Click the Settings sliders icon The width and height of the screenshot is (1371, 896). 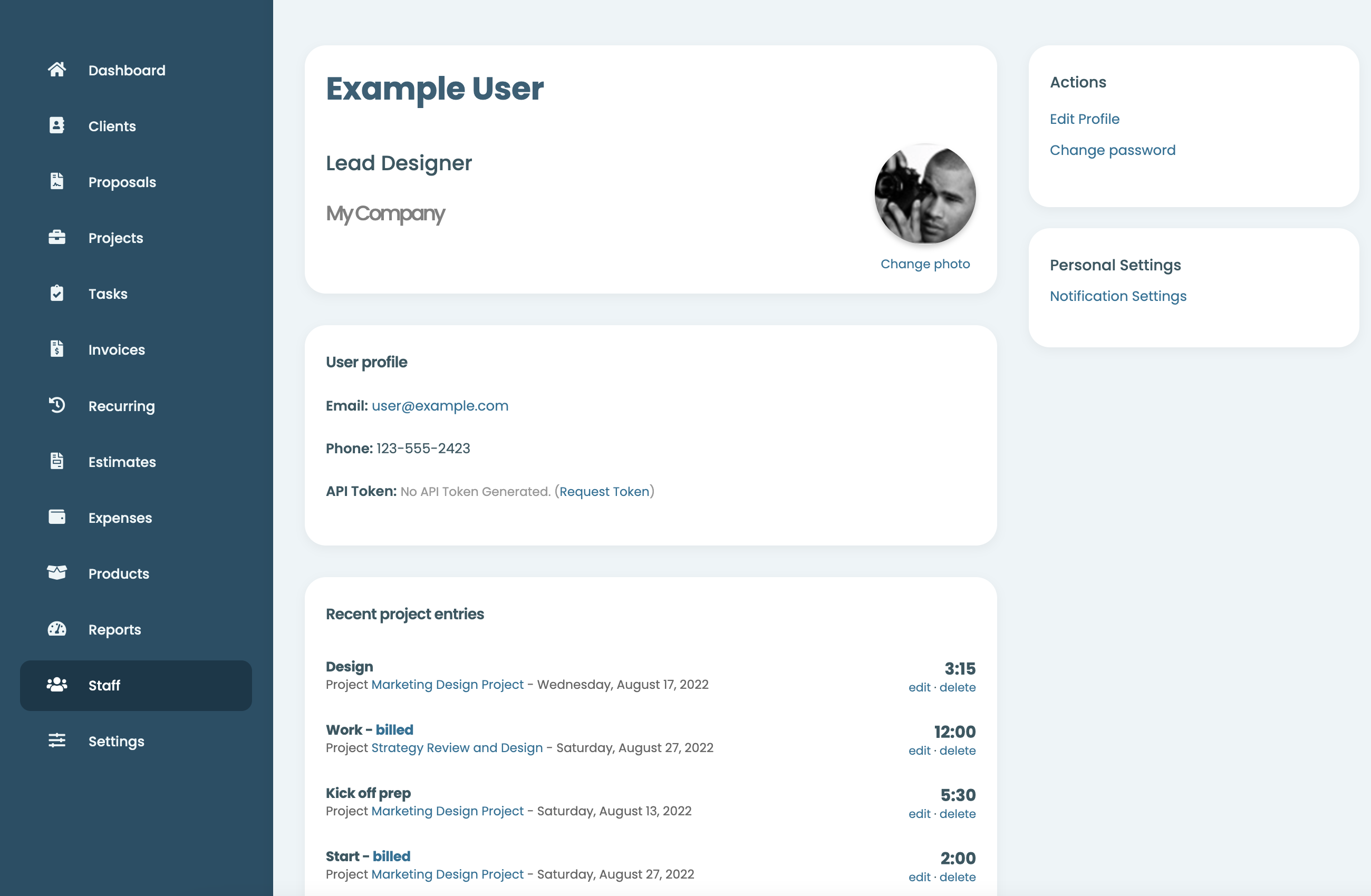tap(56, 741)
